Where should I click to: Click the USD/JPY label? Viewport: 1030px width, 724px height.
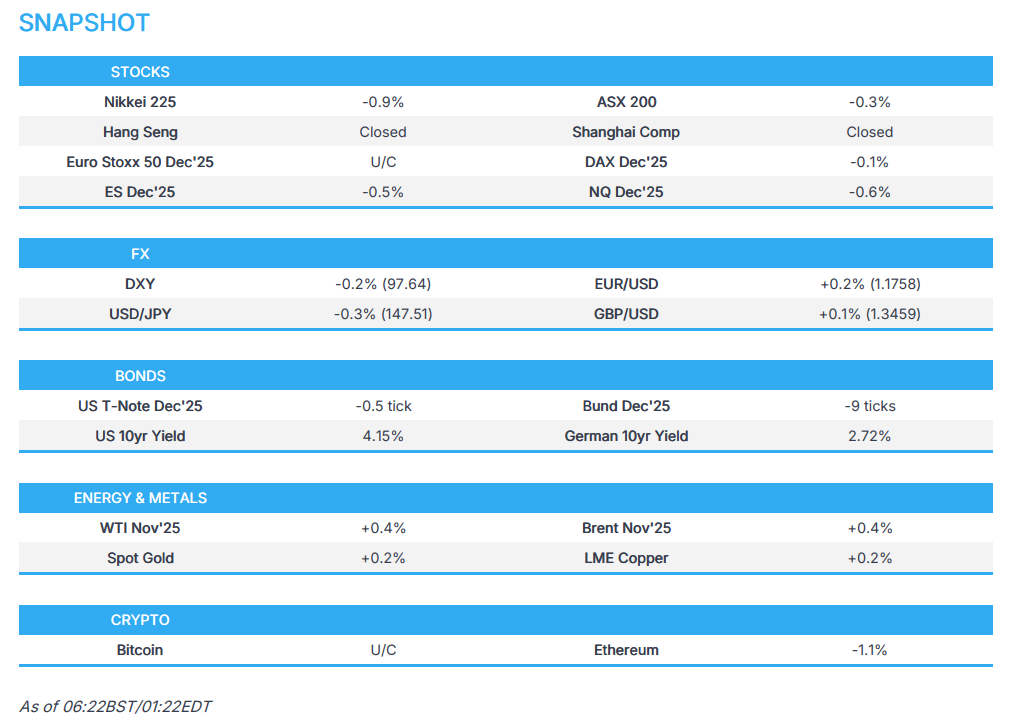140,314
